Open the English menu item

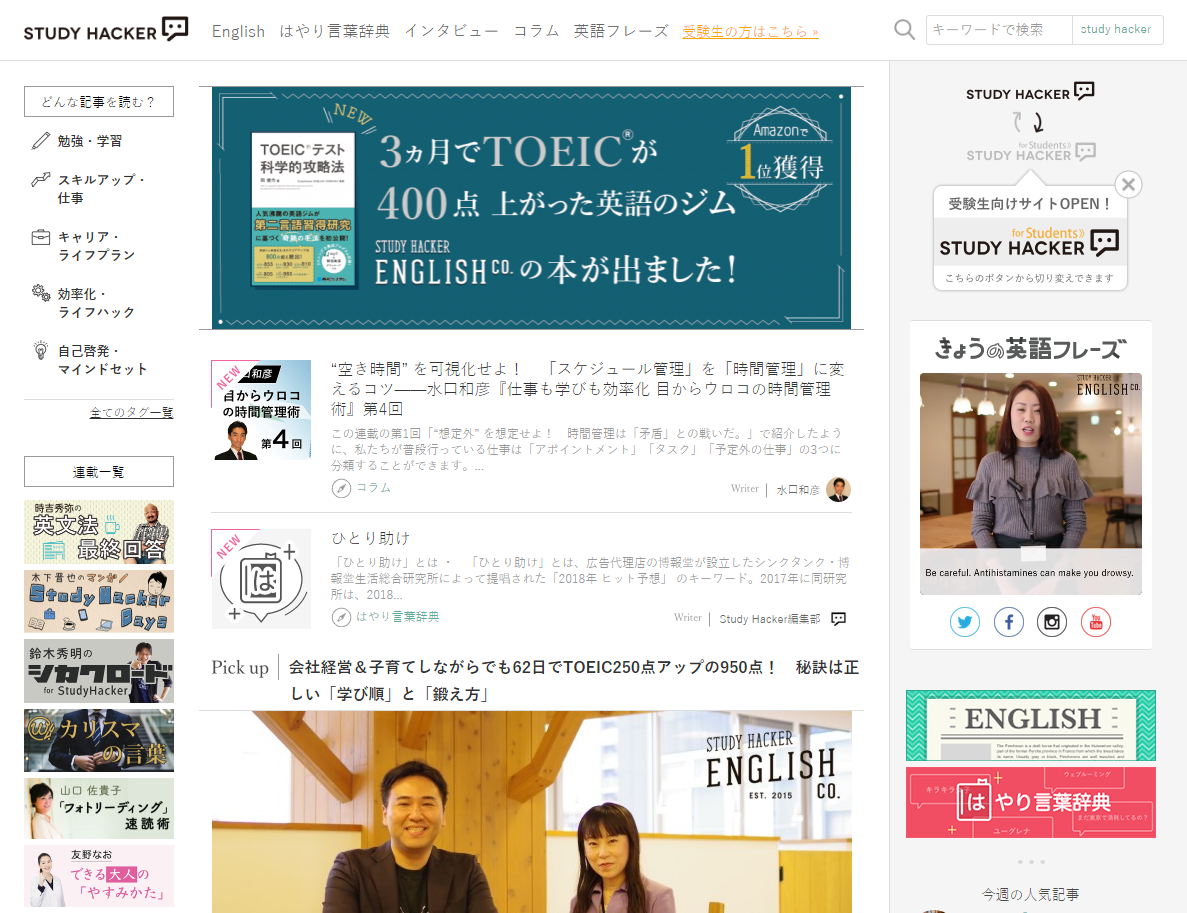238,31
